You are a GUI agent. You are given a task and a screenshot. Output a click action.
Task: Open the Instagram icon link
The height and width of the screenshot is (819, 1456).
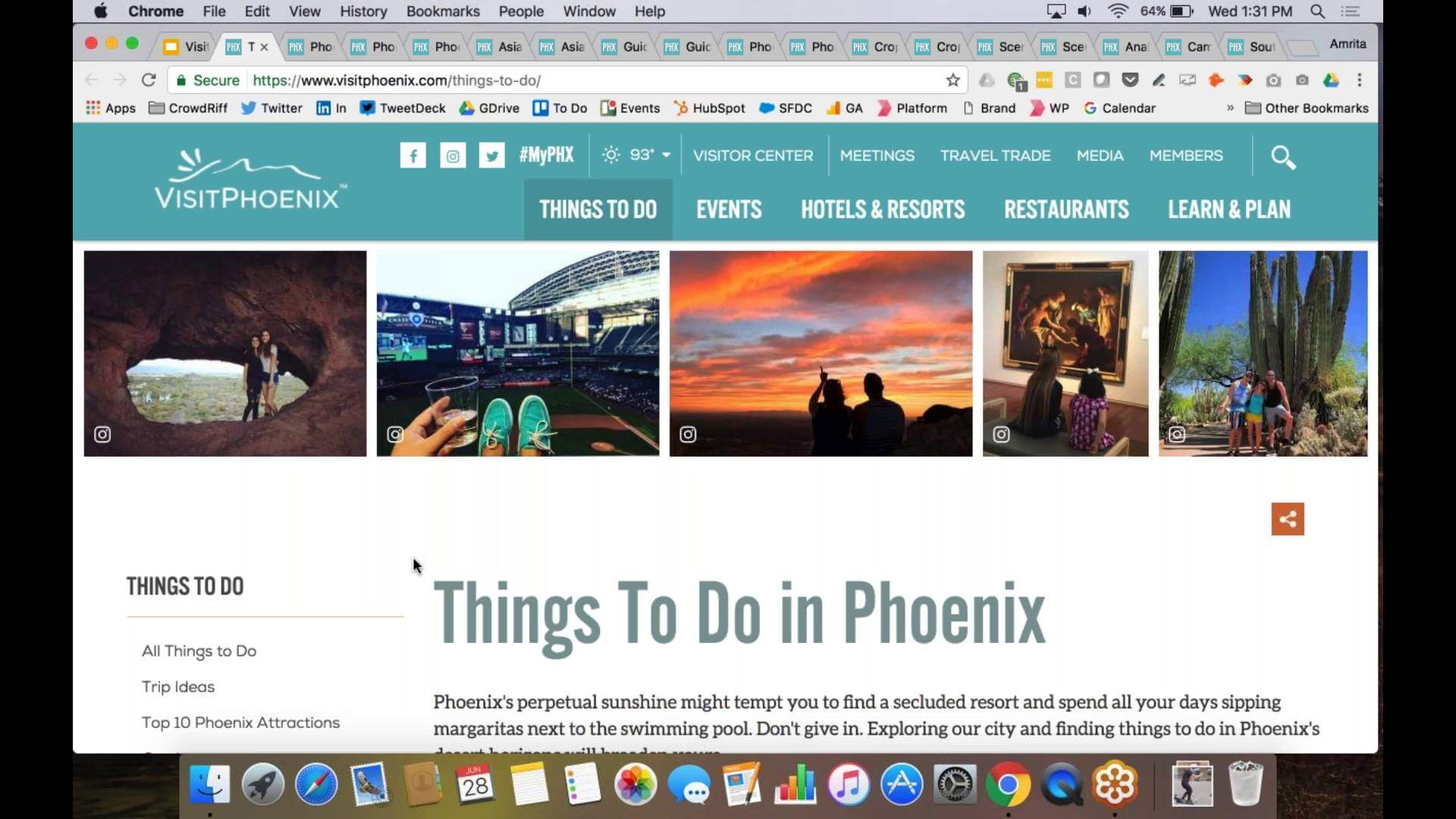(452, 155)
